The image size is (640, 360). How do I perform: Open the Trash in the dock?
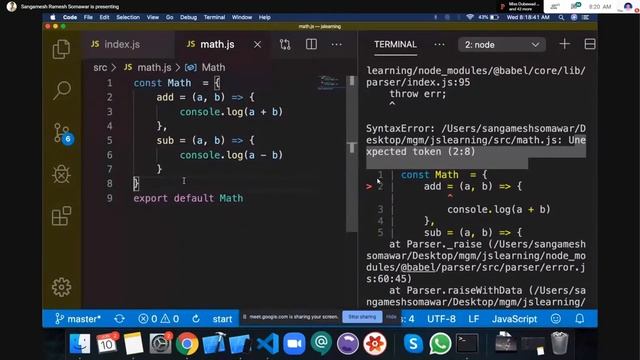point(559,343)
